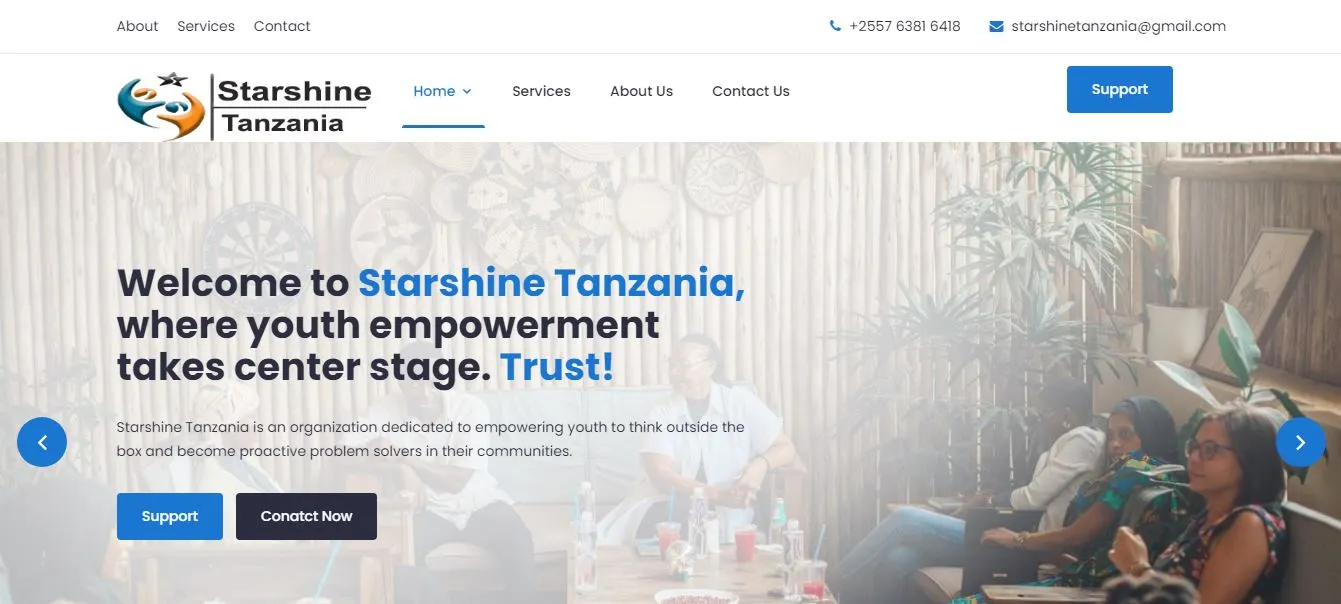Image resolution: width=1341 pixels, height=604 pixels.
Task: Open Contact Us in main navigation
Action: coord(750,91)
